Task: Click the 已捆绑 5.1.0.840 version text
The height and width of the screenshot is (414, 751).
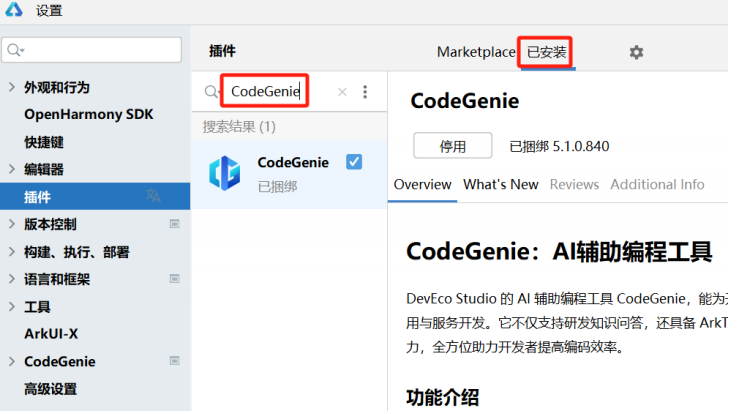Action: (559, 146)
